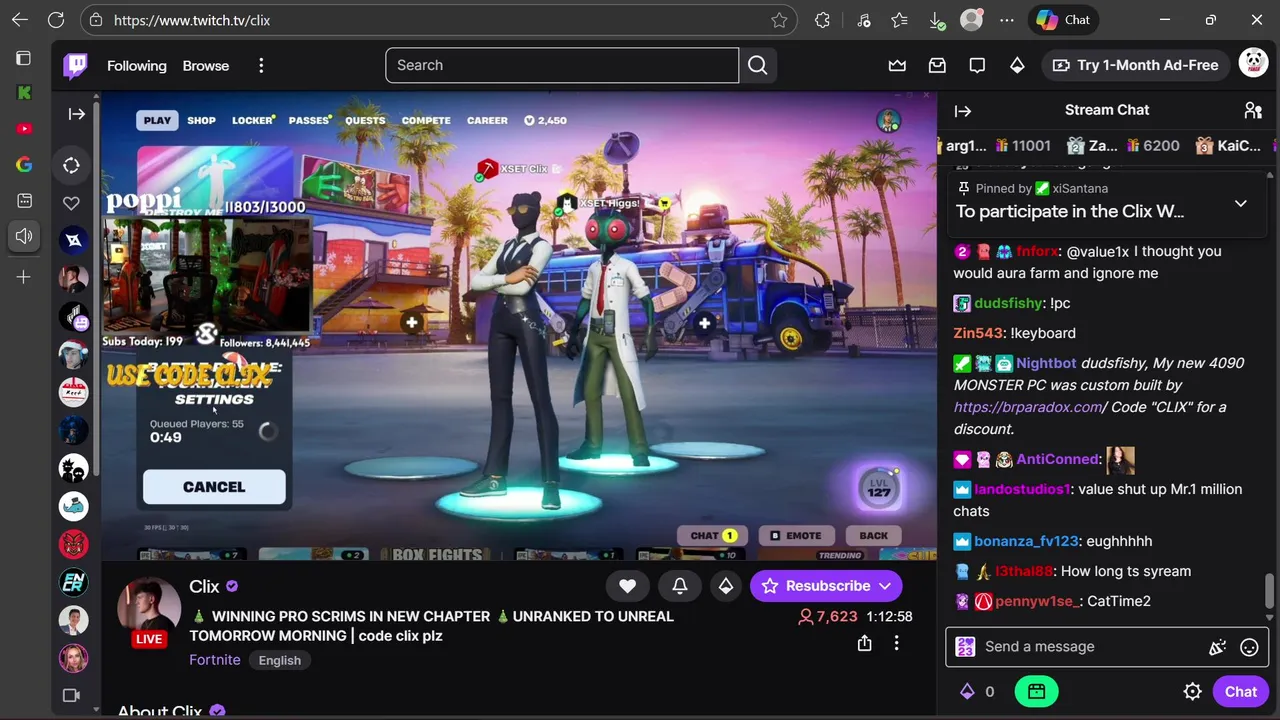1280x720 pixels.
Task: Open the panda user avatar menu
Action: (x=1253, y=64)
